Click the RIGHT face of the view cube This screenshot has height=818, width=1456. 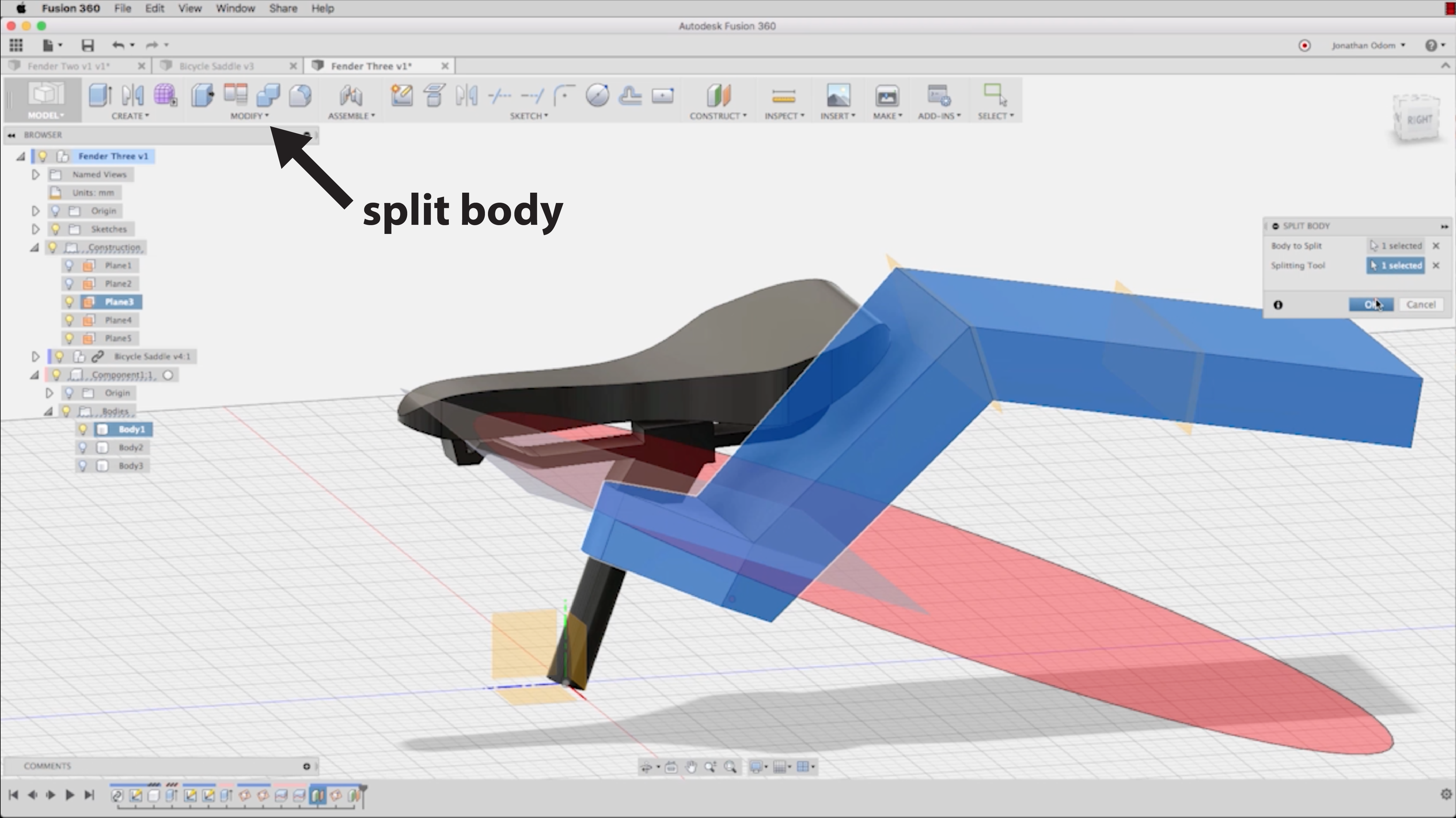click(1419, 120)
